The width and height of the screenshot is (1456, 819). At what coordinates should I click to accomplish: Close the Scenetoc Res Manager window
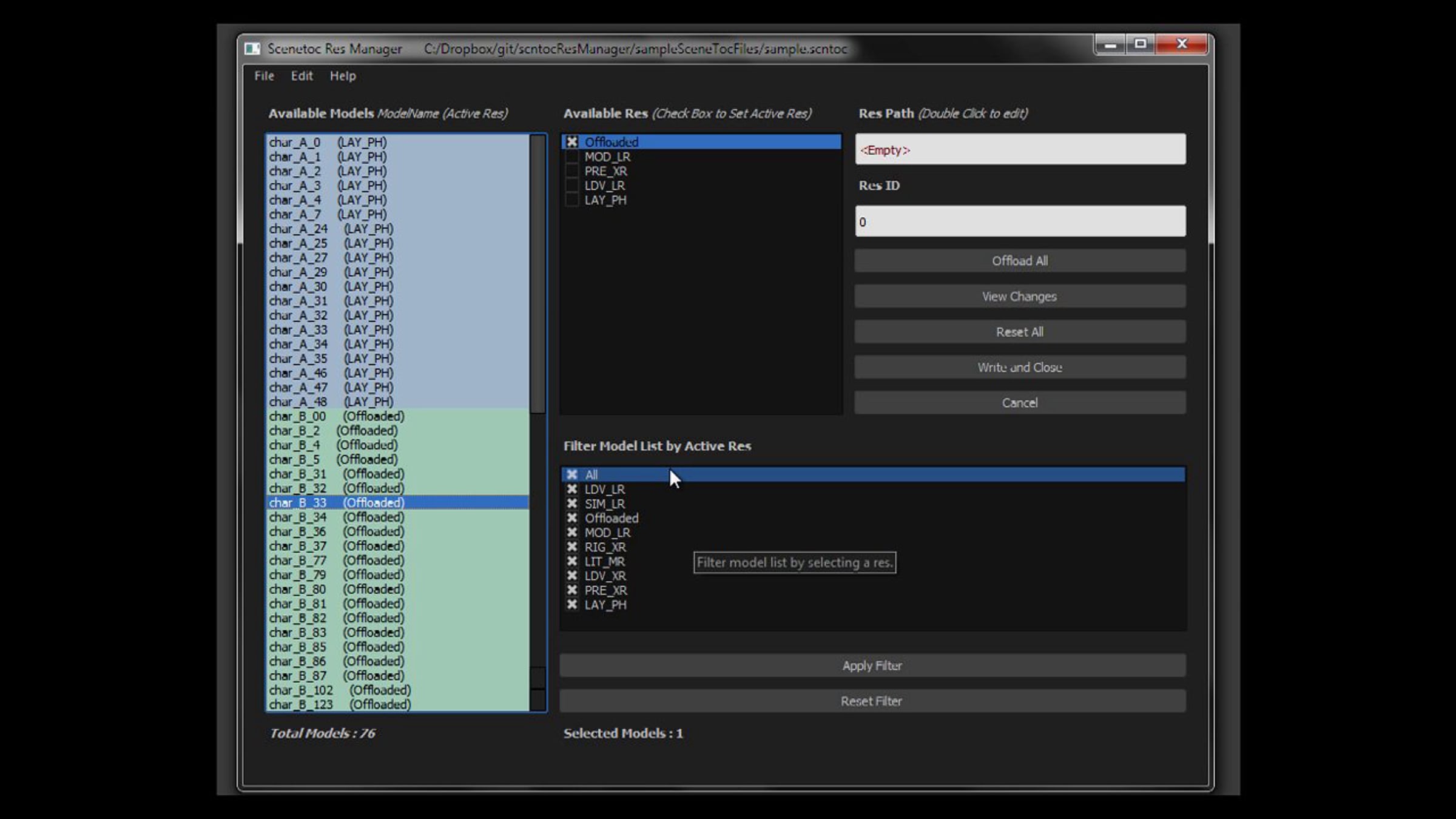1181,44
